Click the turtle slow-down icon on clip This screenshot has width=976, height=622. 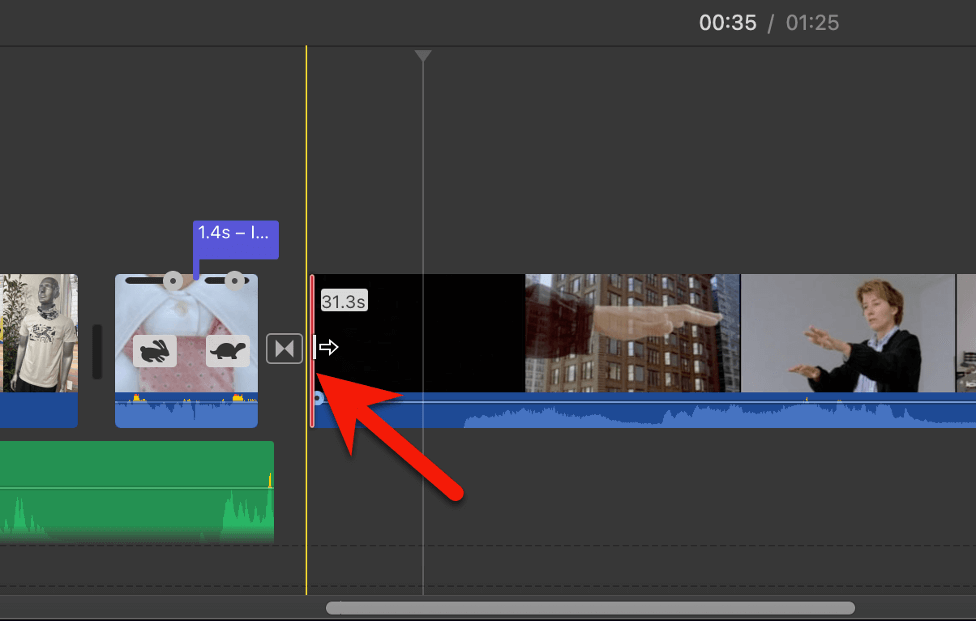[x=228, y=351]
